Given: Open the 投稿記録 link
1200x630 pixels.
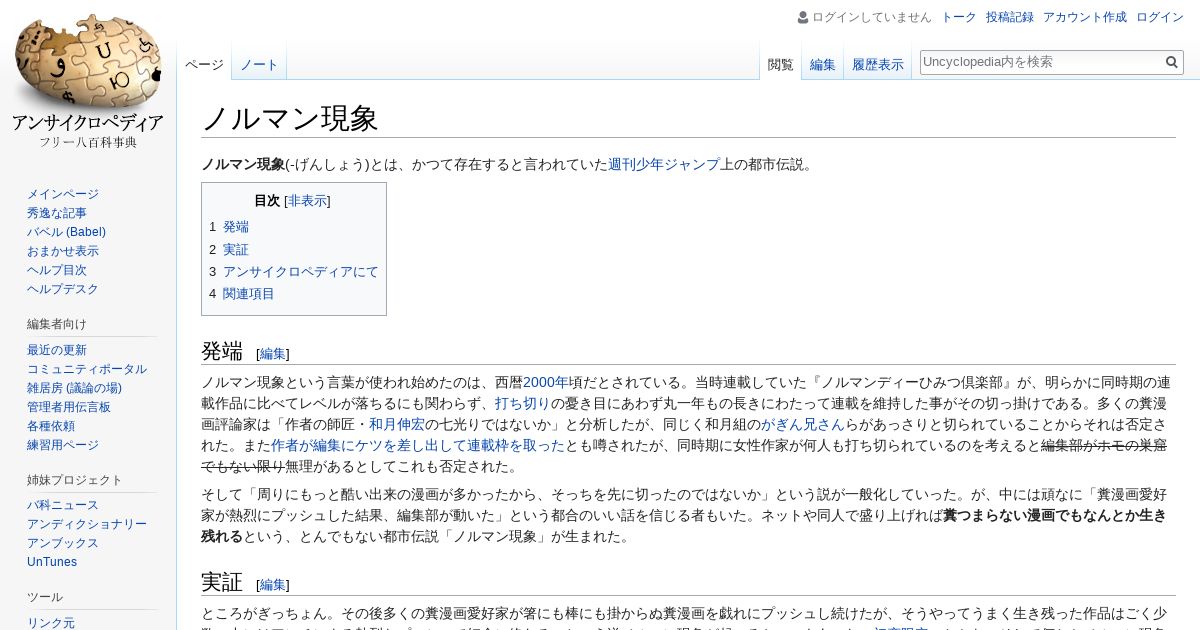Looking at the screenshot, I should tap(1010, 17).
